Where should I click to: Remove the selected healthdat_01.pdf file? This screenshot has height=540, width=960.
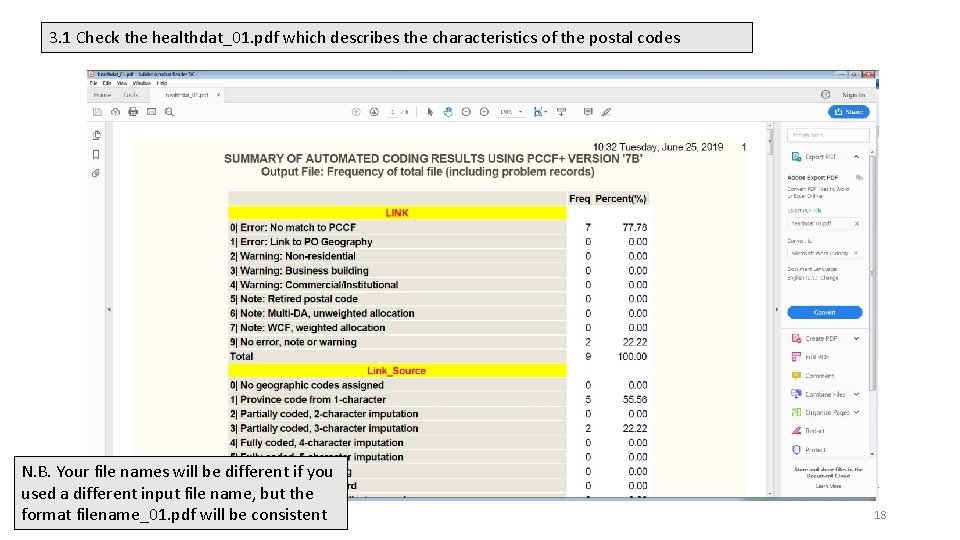coord(857,223)
